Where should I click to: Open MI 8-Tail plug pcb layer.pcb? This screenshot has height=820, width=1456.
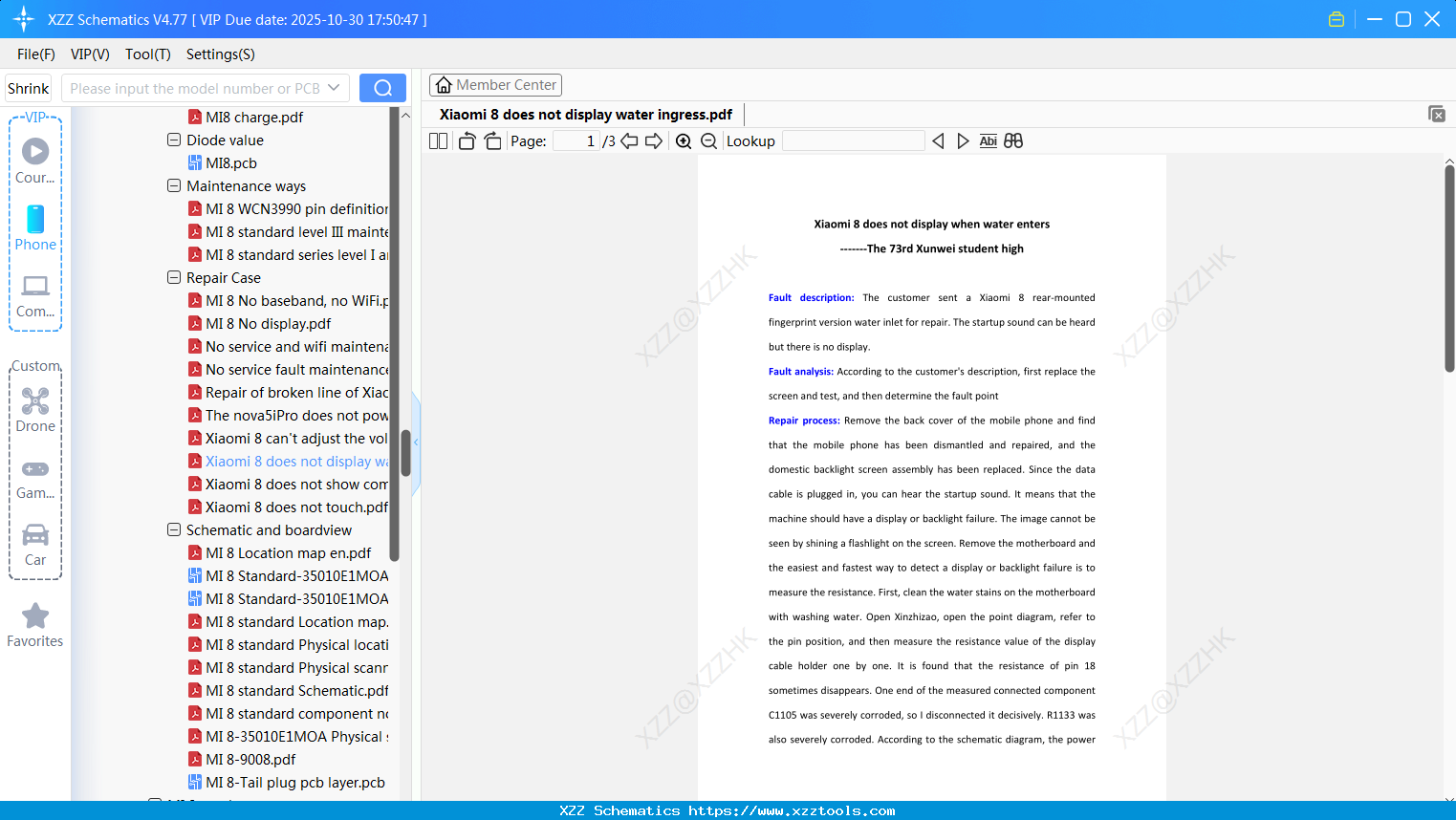click(287, 782)
